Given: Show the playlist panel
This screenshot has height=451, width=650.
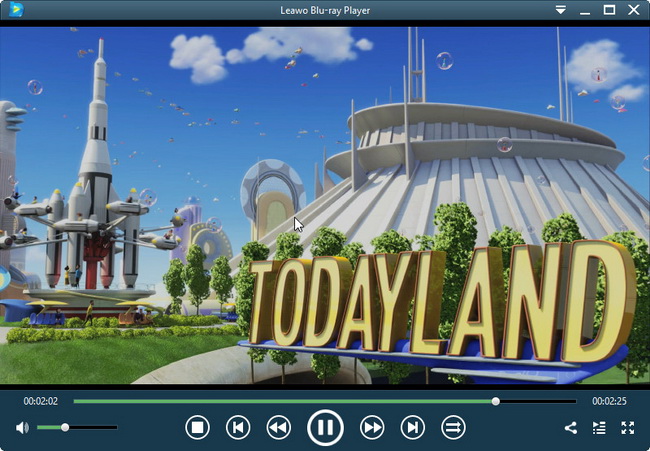Looking at the screenshot, I should 599,428.
